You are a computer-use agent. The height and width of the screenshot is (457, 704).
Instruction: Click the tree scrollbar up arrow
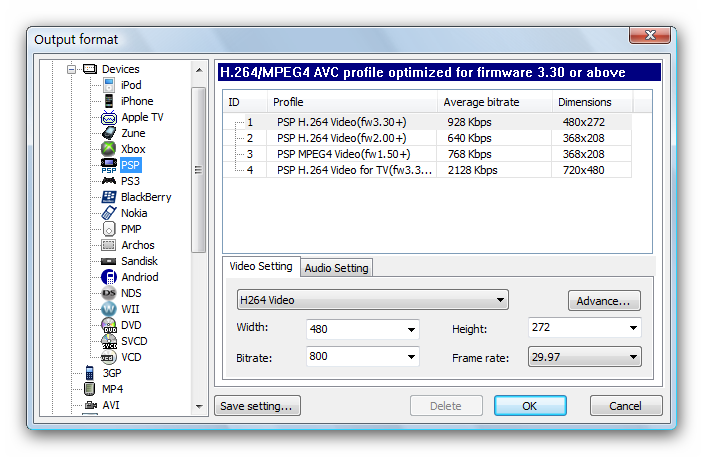click(199, 70)
